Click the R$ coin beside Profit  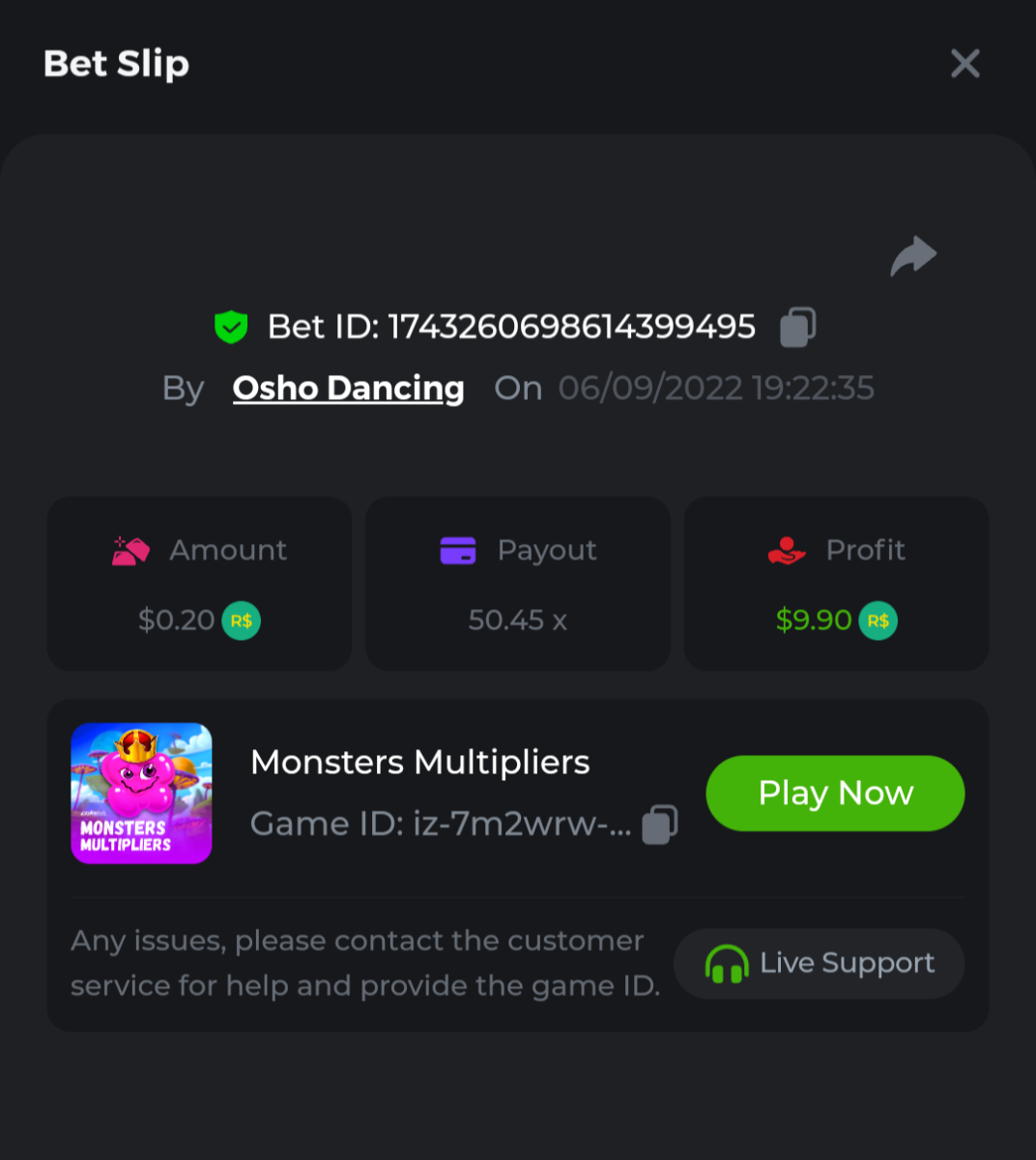click(x=878, y=621)
